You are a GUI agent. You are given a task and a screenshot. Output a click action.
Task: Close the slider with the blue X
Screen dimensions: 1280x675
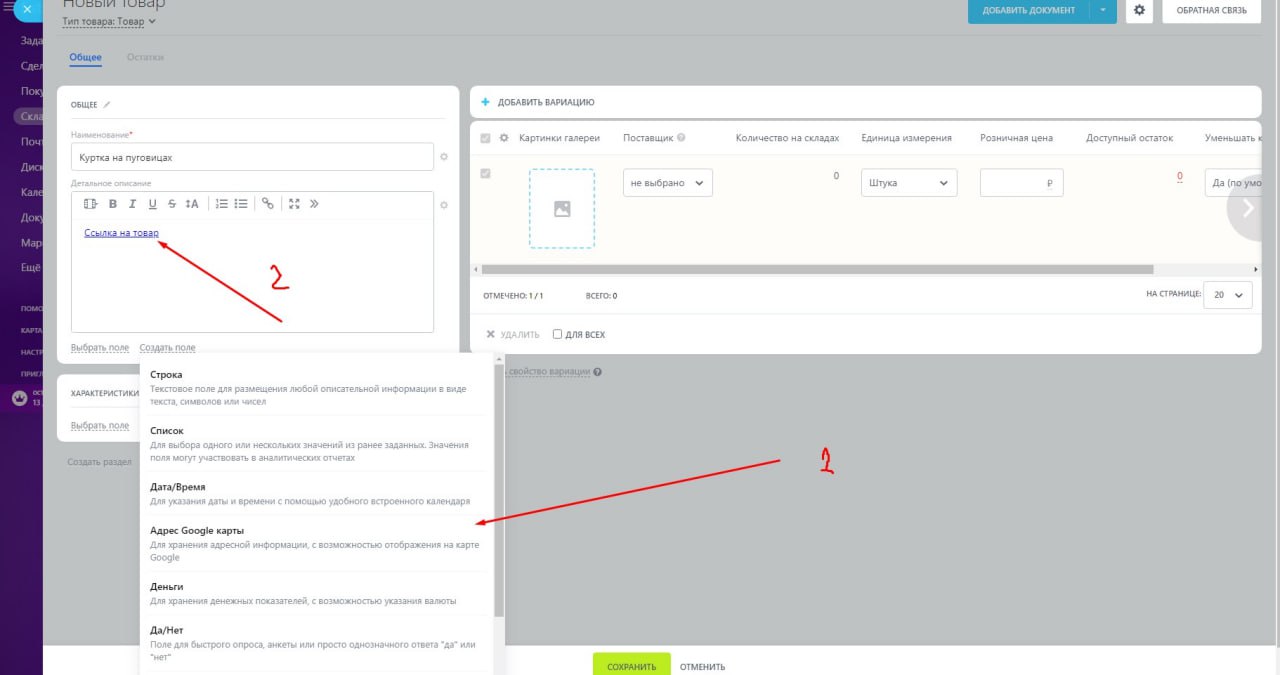click(x=28, y=9)
